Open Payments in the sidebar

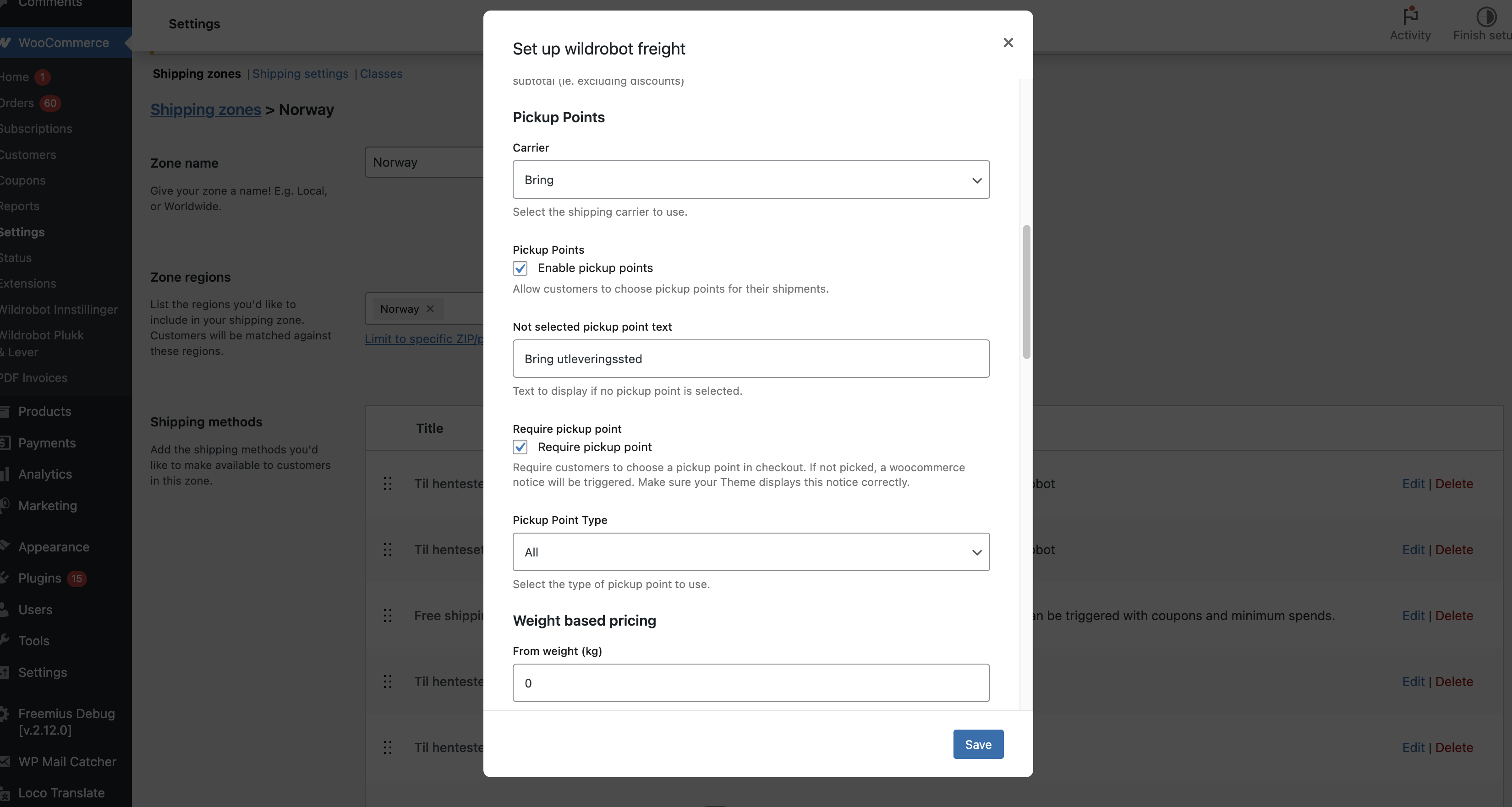[47, 443]
